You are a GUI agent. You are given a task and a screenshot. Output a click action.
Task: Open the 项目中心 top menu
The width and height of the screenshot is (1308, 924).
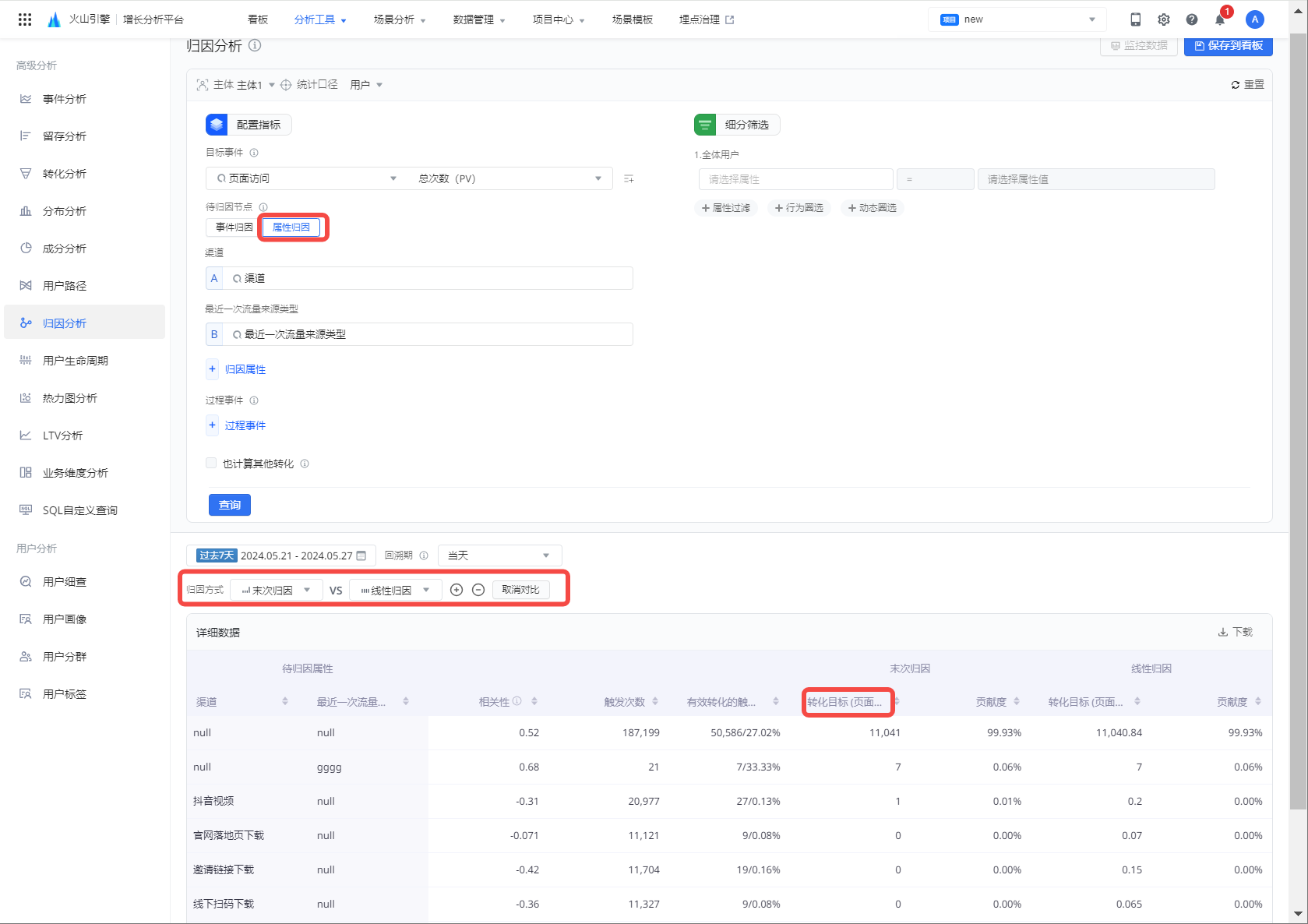[x=559, y=19]
